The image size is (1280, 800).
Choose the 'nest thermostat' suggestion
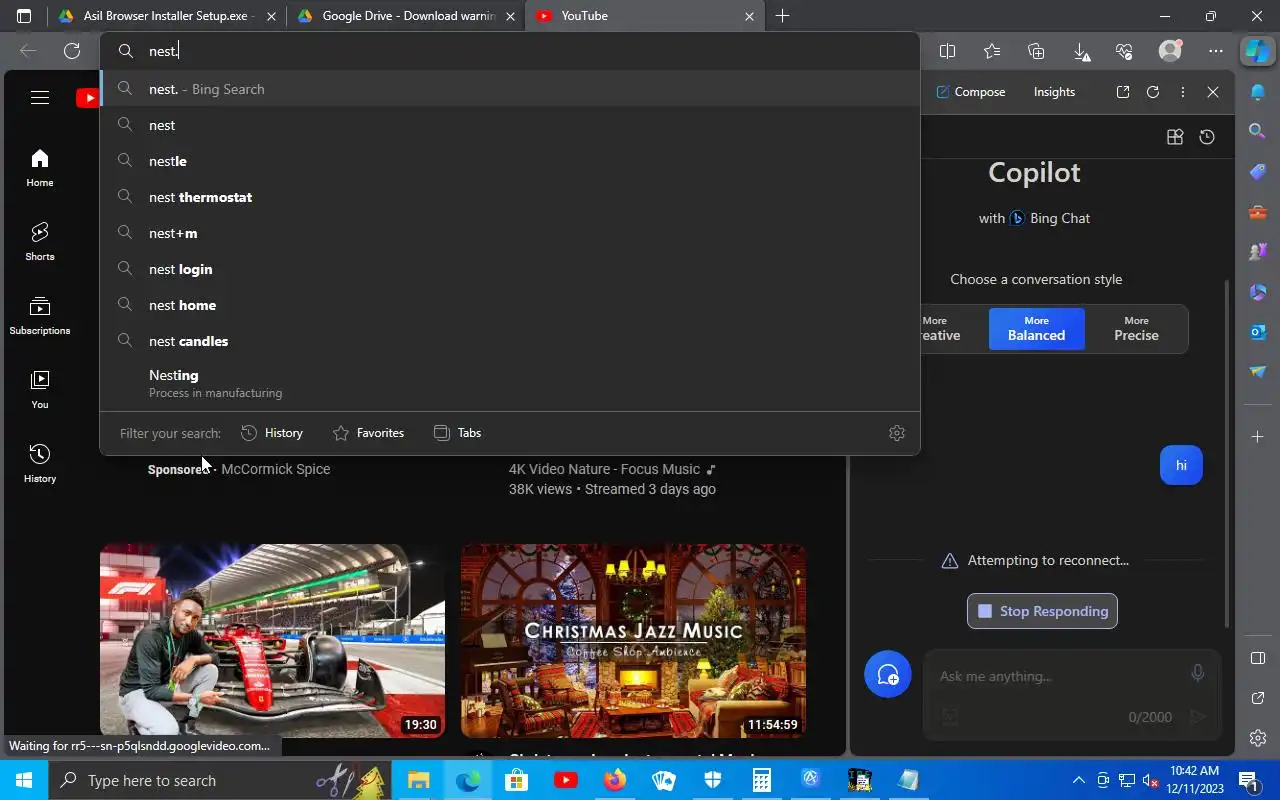coord(510,197)
